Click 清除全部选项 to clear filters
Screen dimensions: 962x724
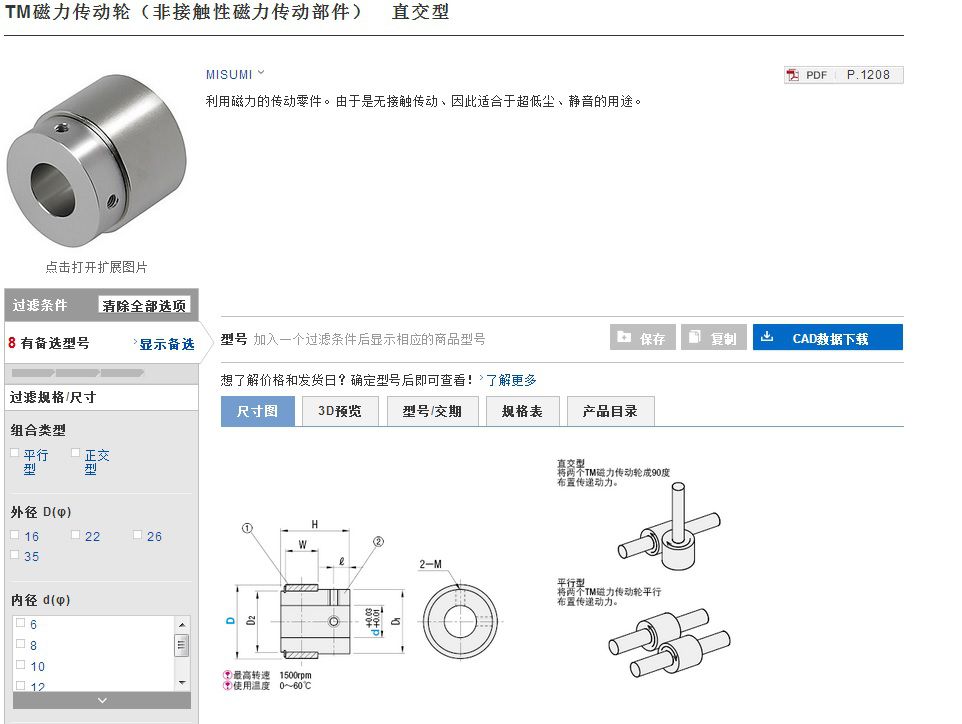[144, 306]
